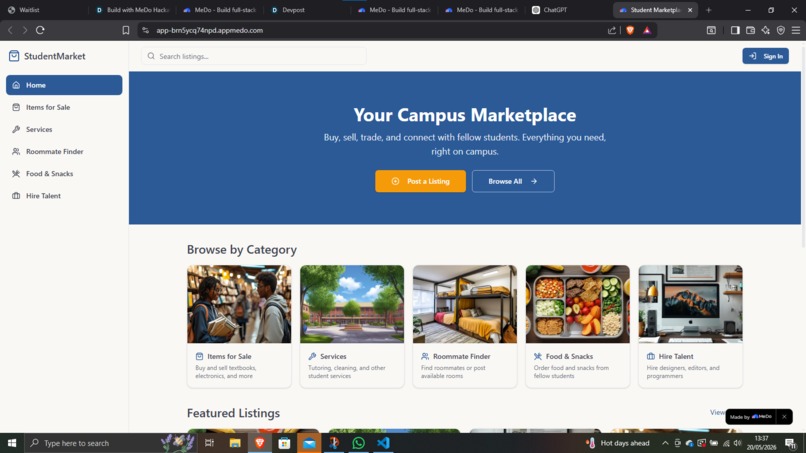Click the taskbar search box
The image size is (806, 453).
tap(111, 443)
